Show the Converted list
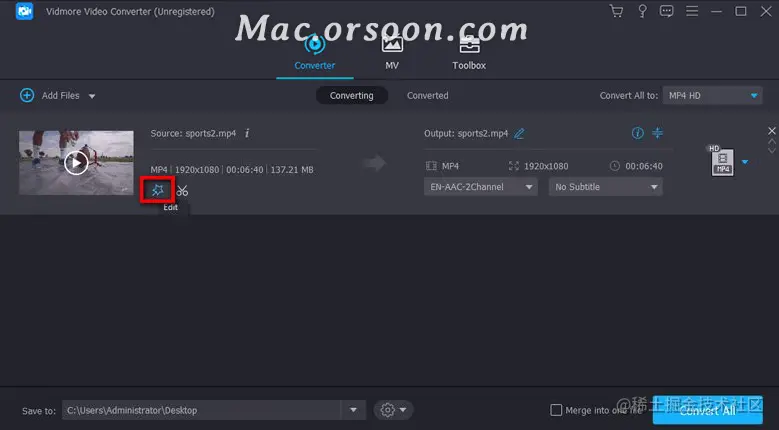This screenshot has width=779, height=430. coord(427,95)
